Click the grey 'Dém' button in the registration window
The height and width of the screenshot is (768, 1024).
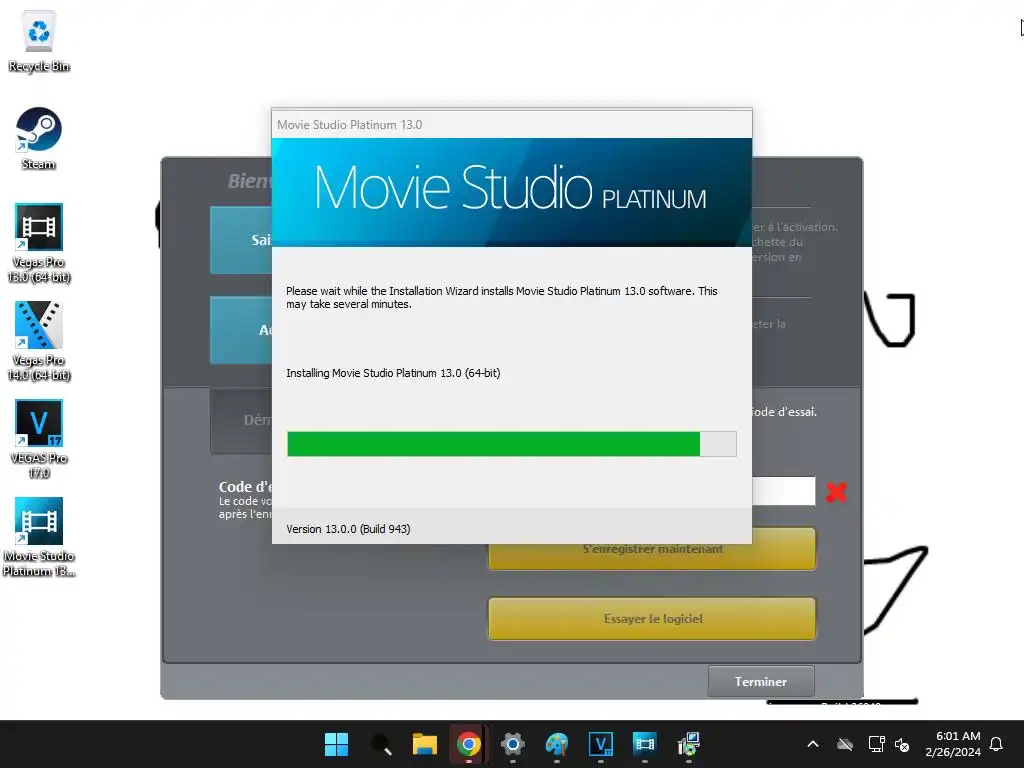(241, 420)
